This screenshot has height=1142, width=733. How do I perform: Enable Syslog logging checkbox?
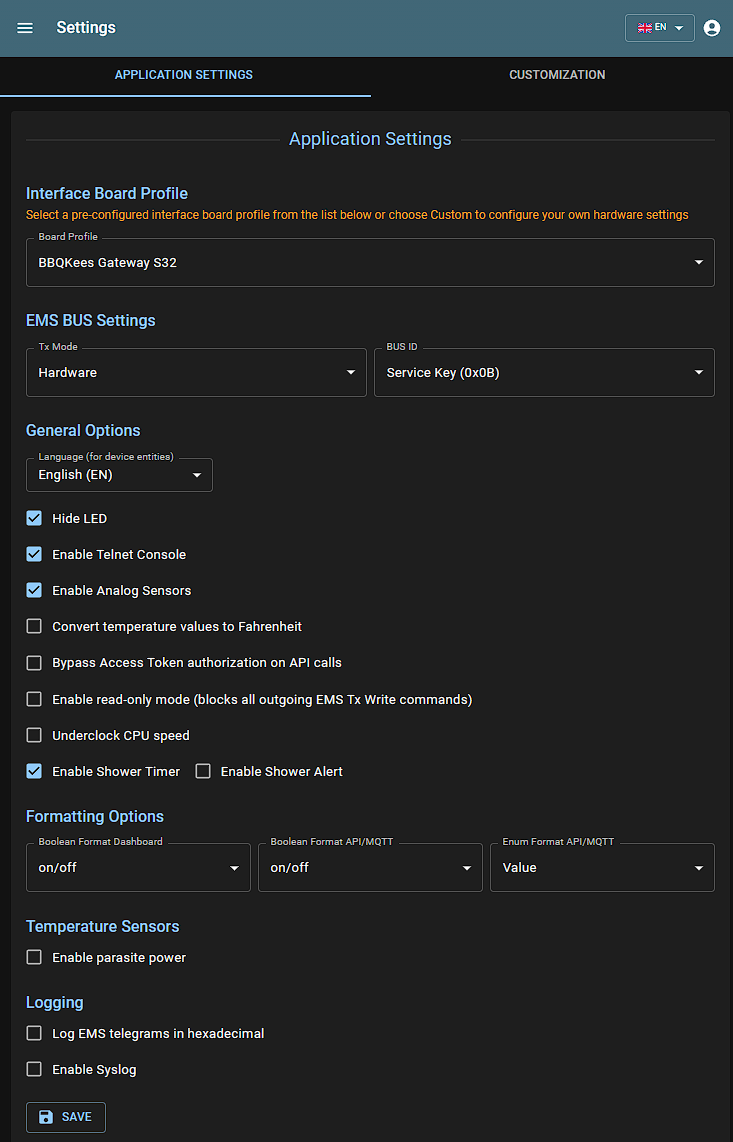34,1069
